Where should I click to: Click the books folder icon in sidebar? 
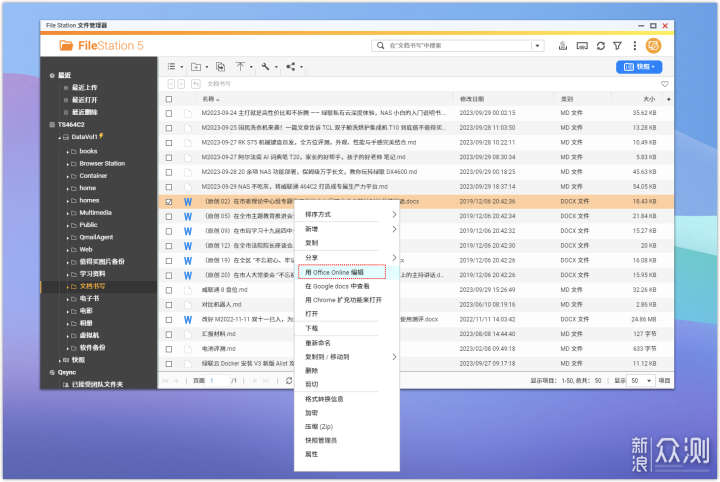73,151
